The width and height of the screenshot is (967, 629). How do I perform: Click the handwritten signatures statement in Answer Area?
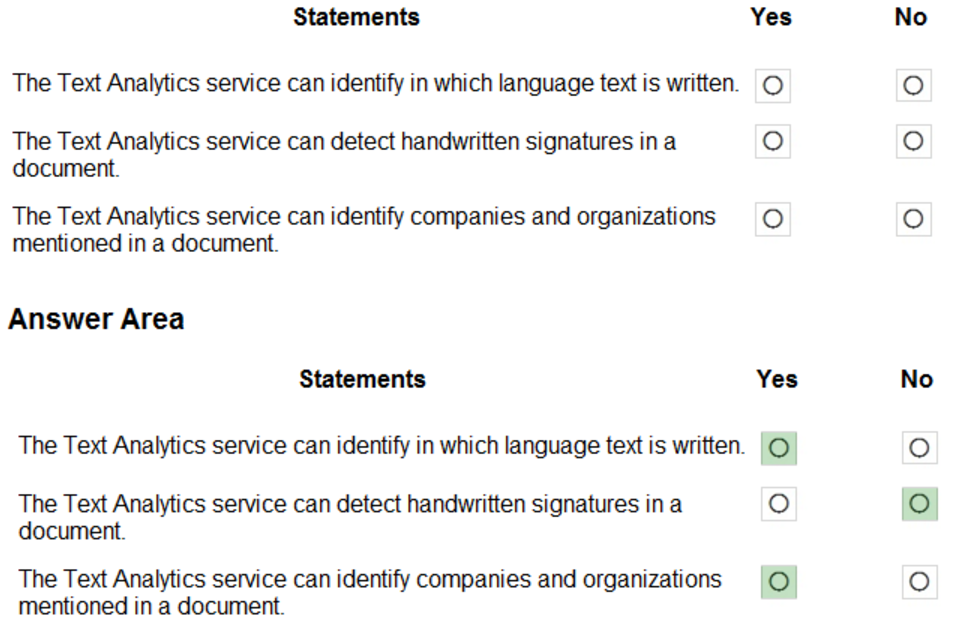(350, 517)
